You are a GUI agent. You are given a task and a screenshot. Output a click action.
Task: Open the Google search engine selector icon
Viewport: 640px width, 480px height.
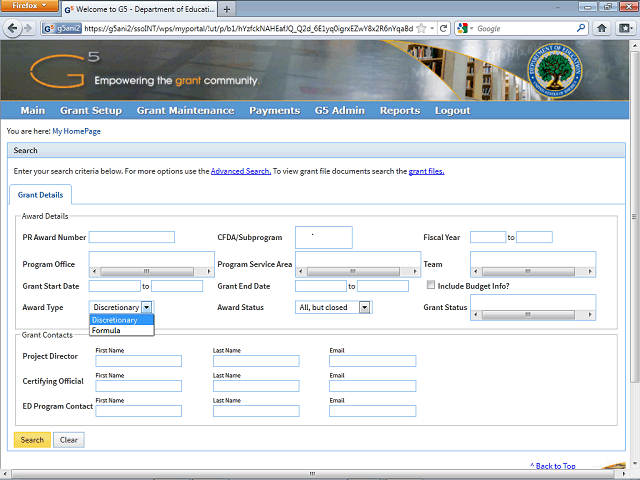coord(465,28)
